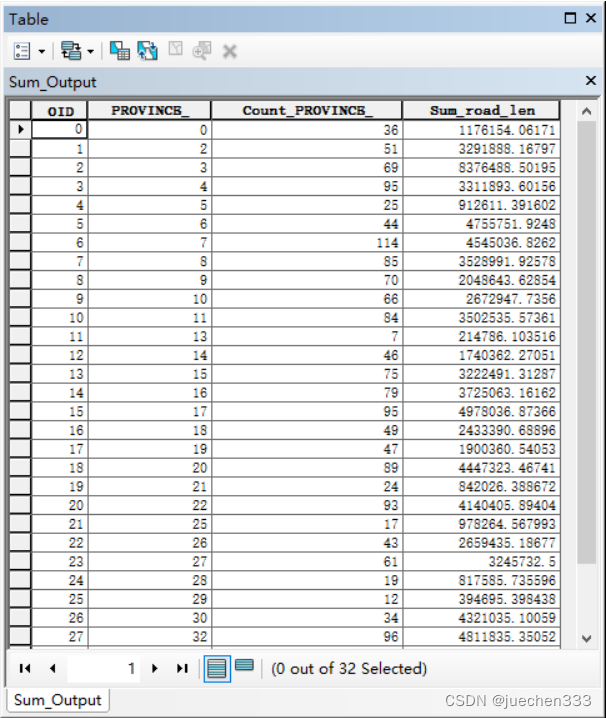This screenshot has height=718, width=606.
Task: Click the vertical scrollbar thumb
Action: click(587, 343)
